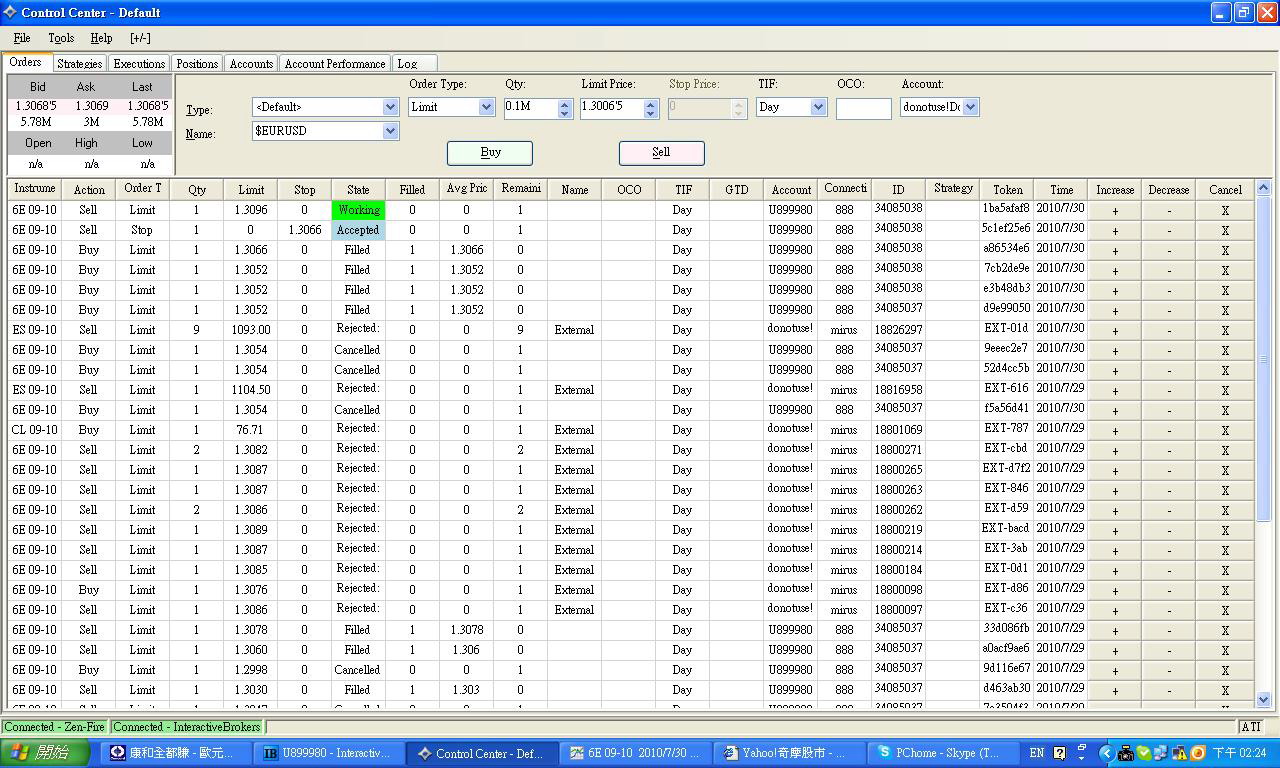Click the Qty input field
The height and width of the screenshot is (768, 1280).
pyautogui.click(x=530, y=107)
